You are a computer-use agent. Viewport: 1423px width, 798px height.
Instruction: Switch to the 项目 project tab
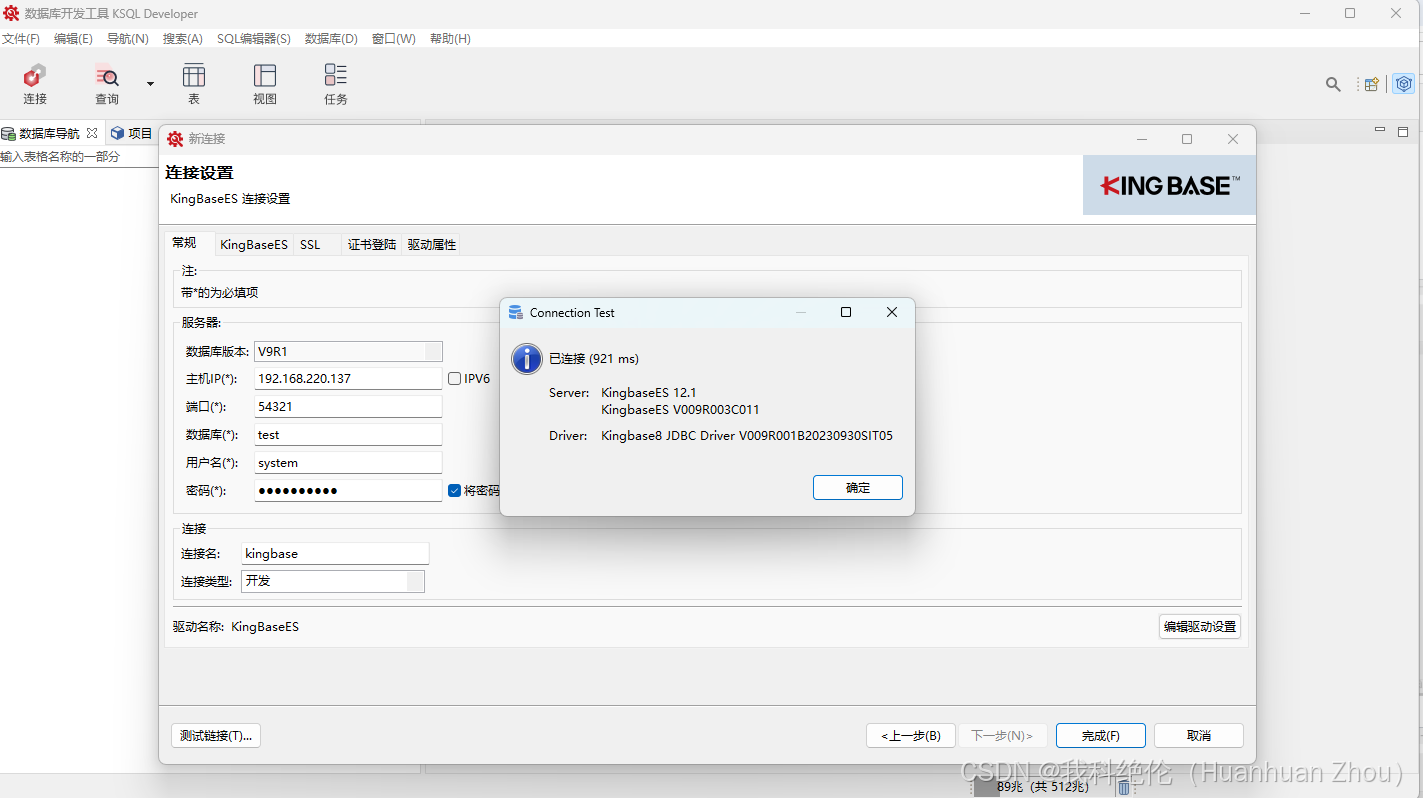[x=131, y=133]
